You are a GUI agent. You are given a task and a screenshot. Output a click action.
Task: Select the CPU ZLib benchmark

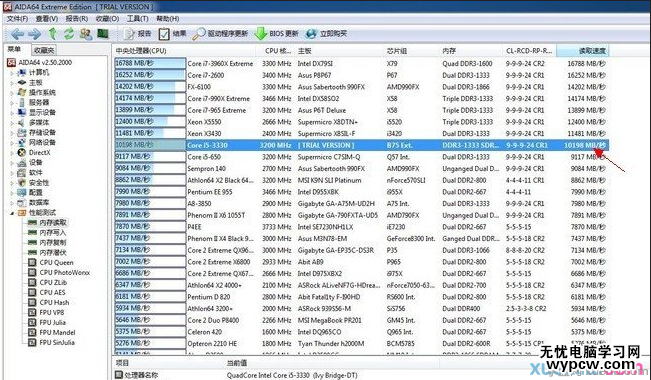point(53,282)
